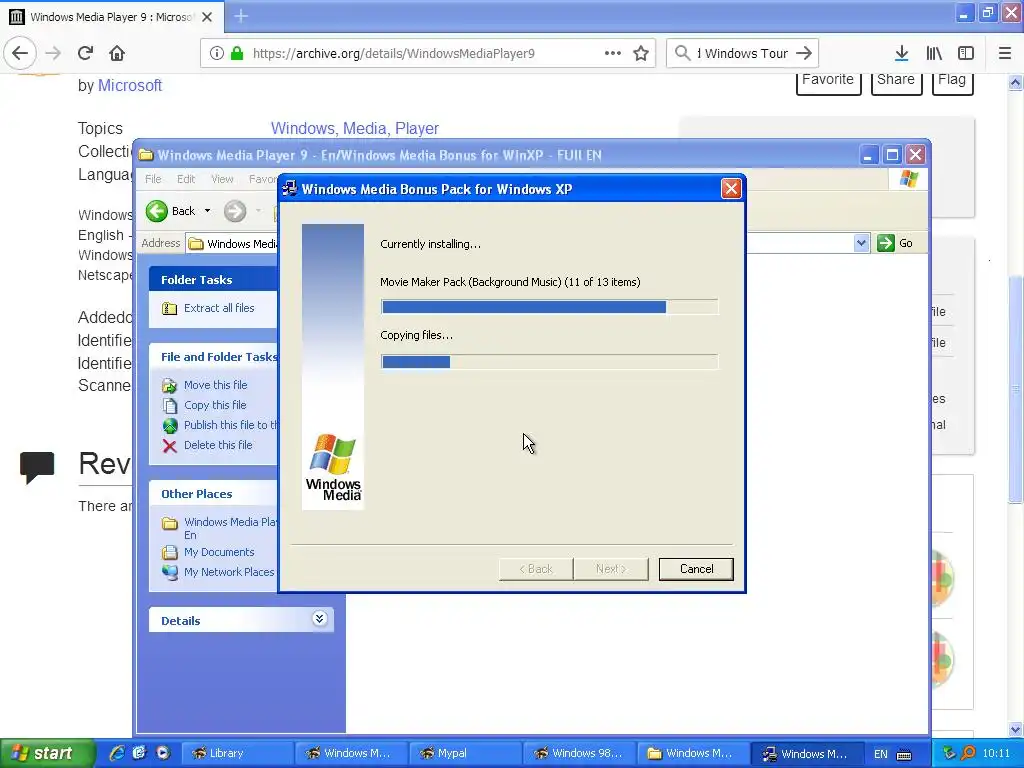
Task: Click Publish this file to the Web
Action: 231,425
